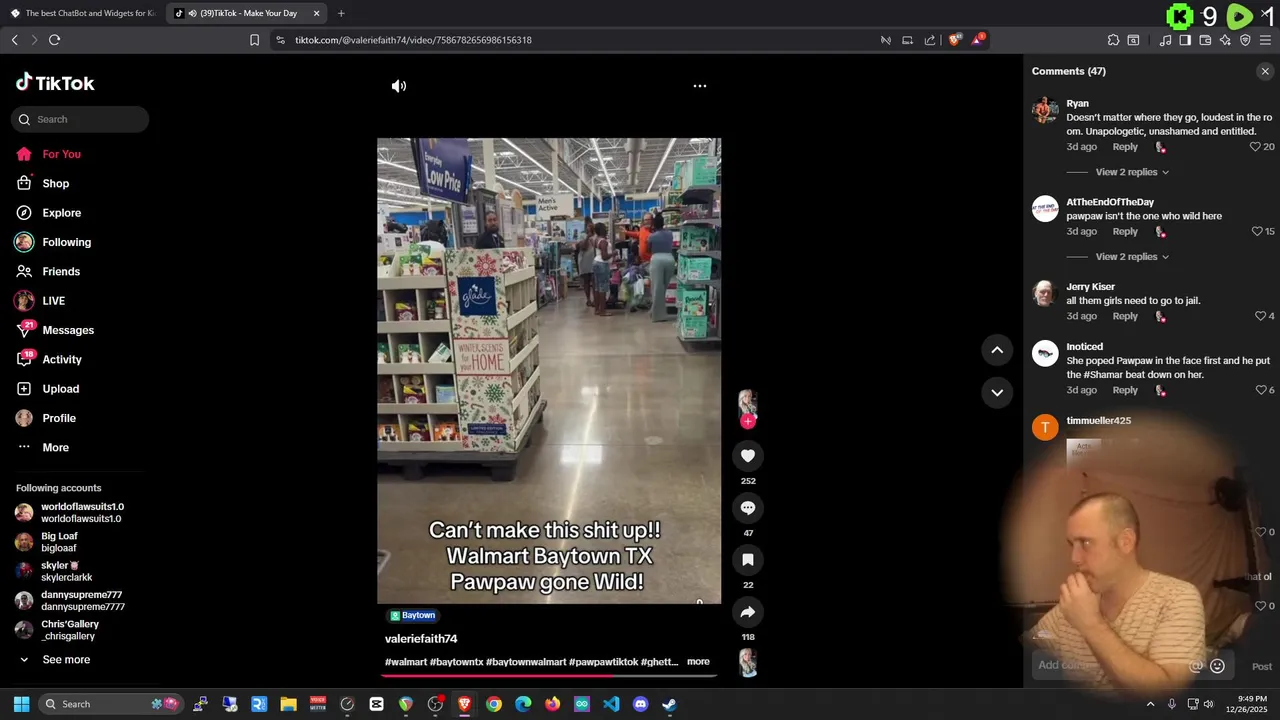Viewport: 1280px width, 720px height.
Task: Click the TikTok search field
Action: (80, 119)
